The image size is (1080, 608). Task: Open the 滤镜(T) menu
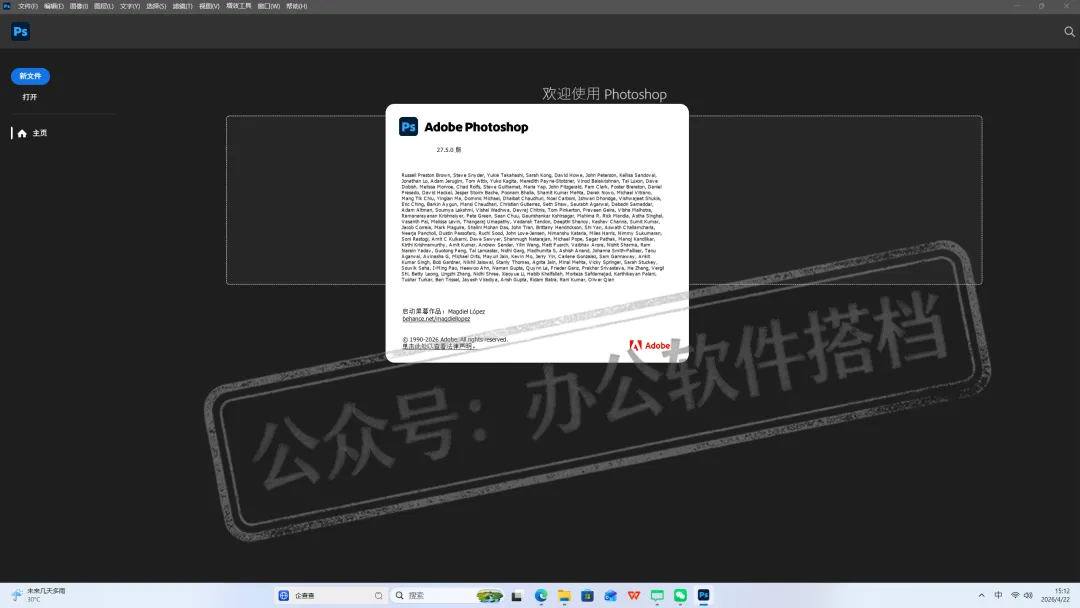(x=182, y=6)
